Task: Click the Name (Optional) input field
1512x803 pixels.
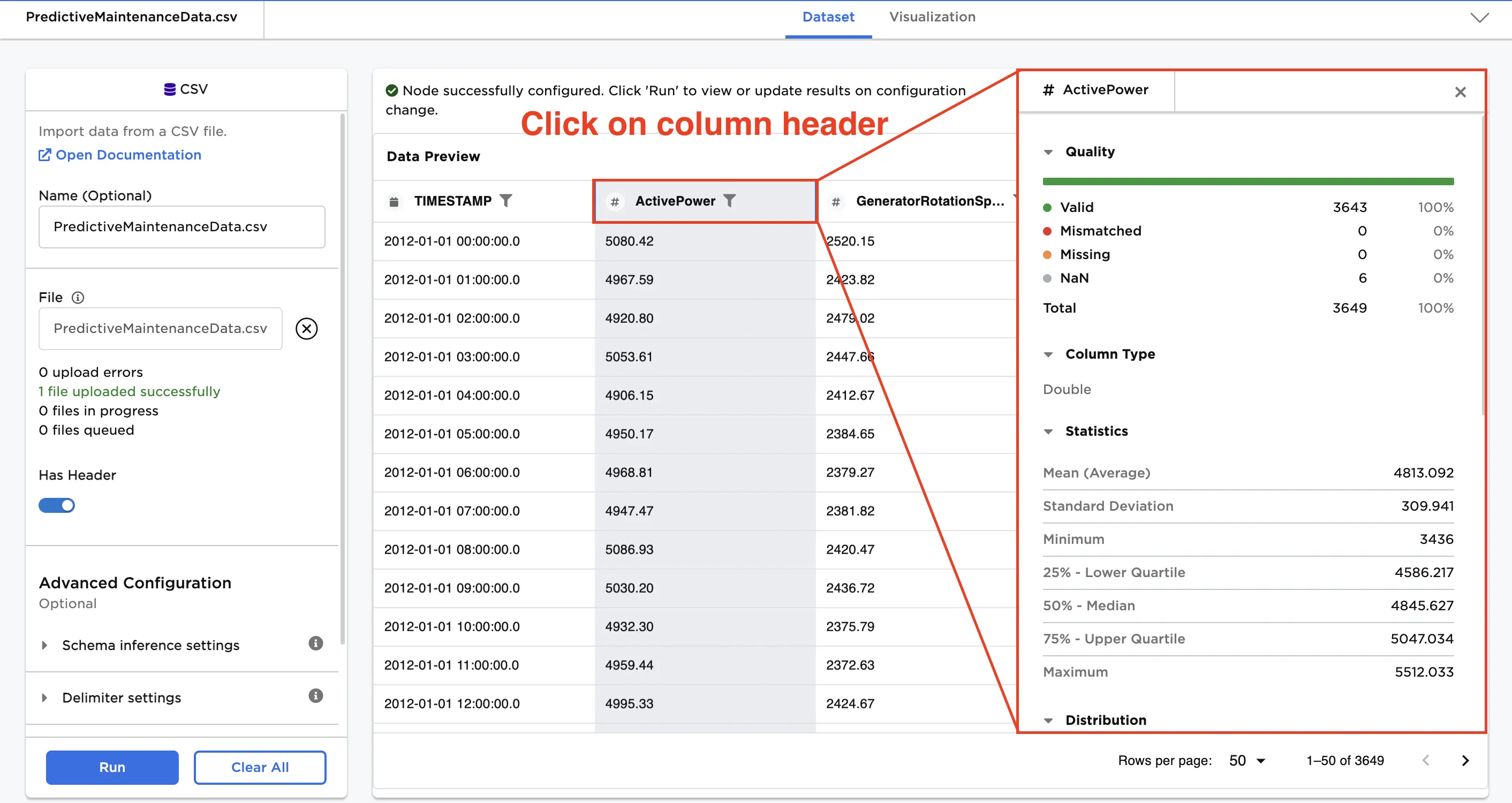Action: (182, 227)
